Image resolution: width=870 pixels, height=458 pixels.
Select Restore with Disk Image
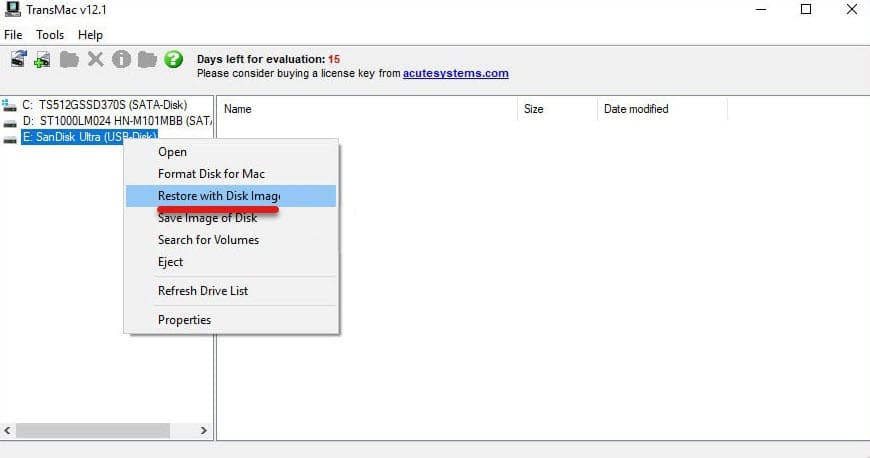231,196
